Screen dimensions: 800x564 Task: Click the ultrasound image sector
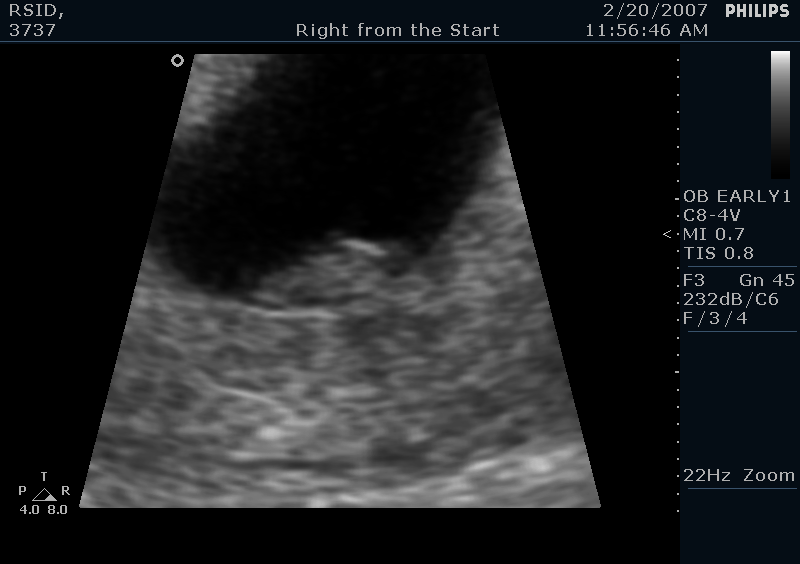[x=340, y=281]
